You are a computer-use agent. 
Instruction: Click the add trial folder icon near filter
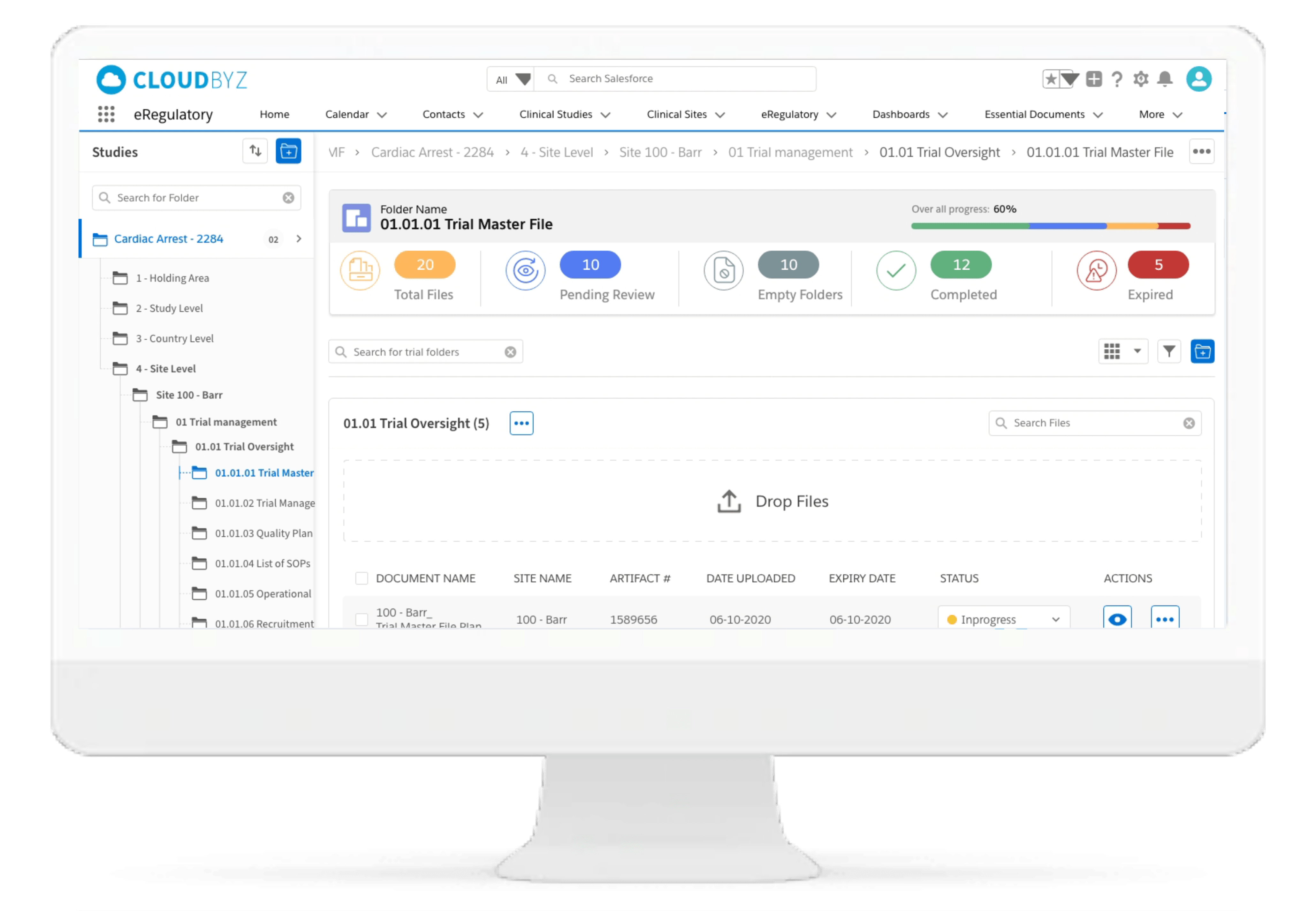(1202, 352)
